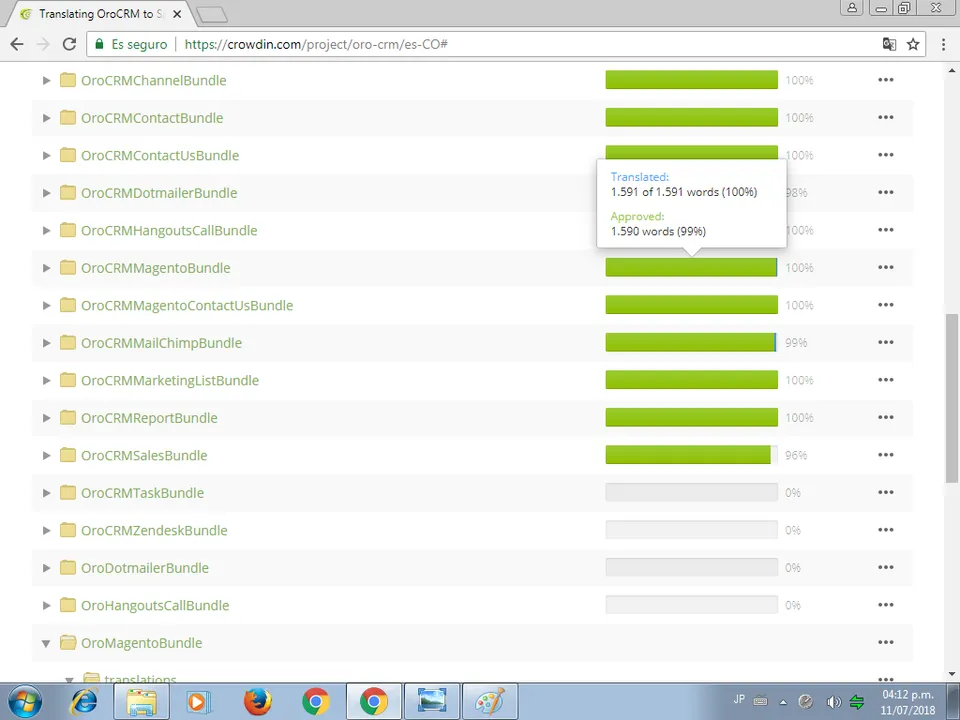
Task: Bookmark this page with the star
Action: (913, 44)
